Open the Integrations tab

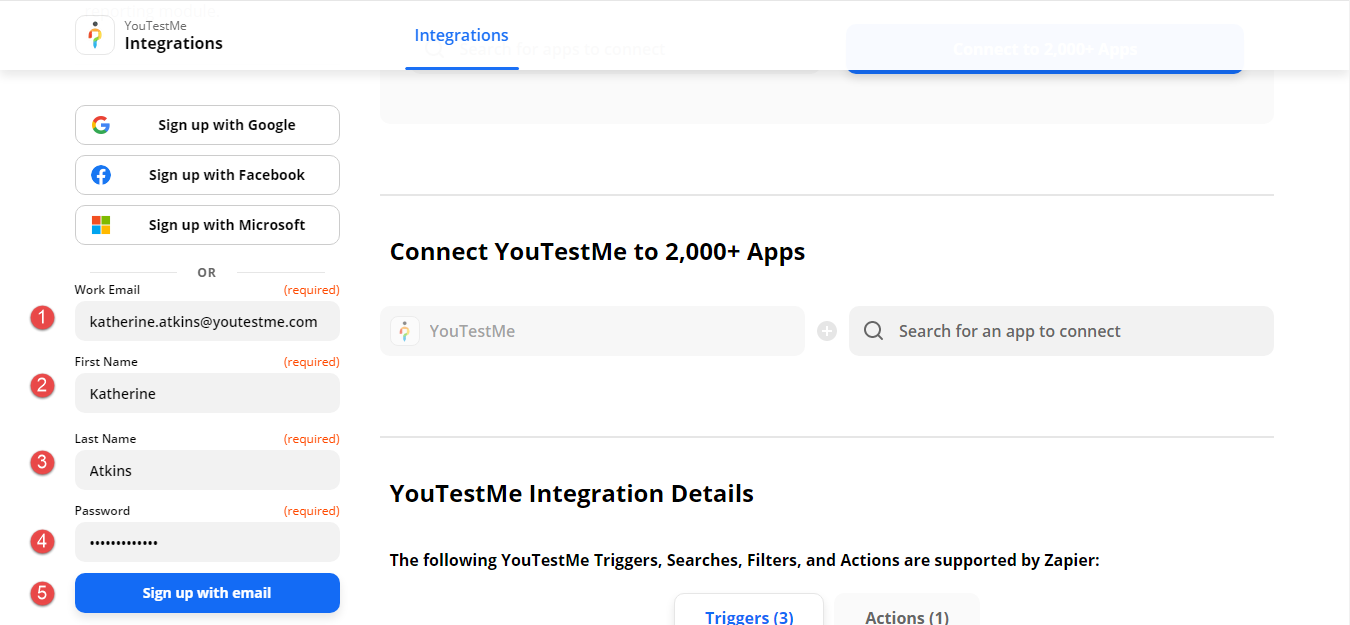point(461,36)
